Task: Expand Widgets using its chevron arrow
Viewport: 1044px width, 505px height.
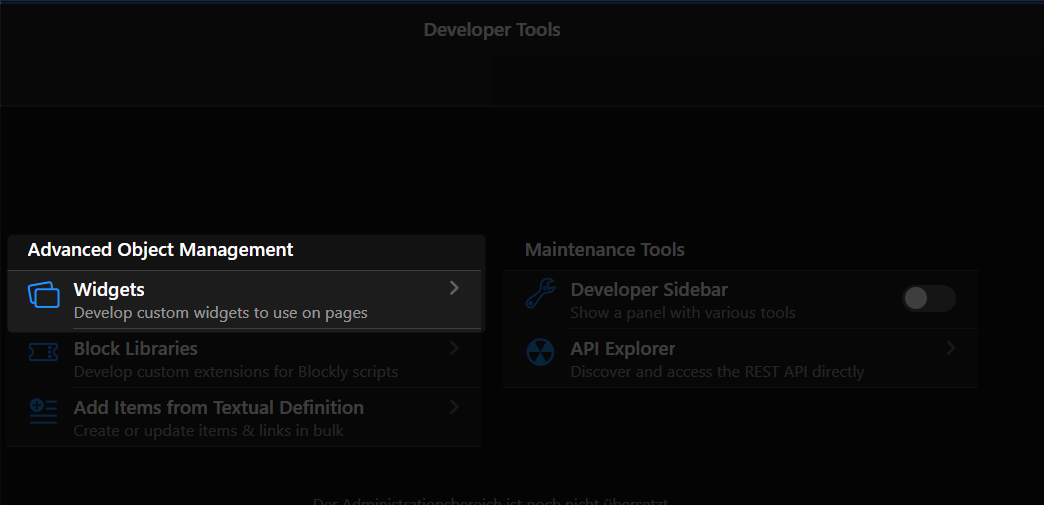Action: tap(454, 288)
